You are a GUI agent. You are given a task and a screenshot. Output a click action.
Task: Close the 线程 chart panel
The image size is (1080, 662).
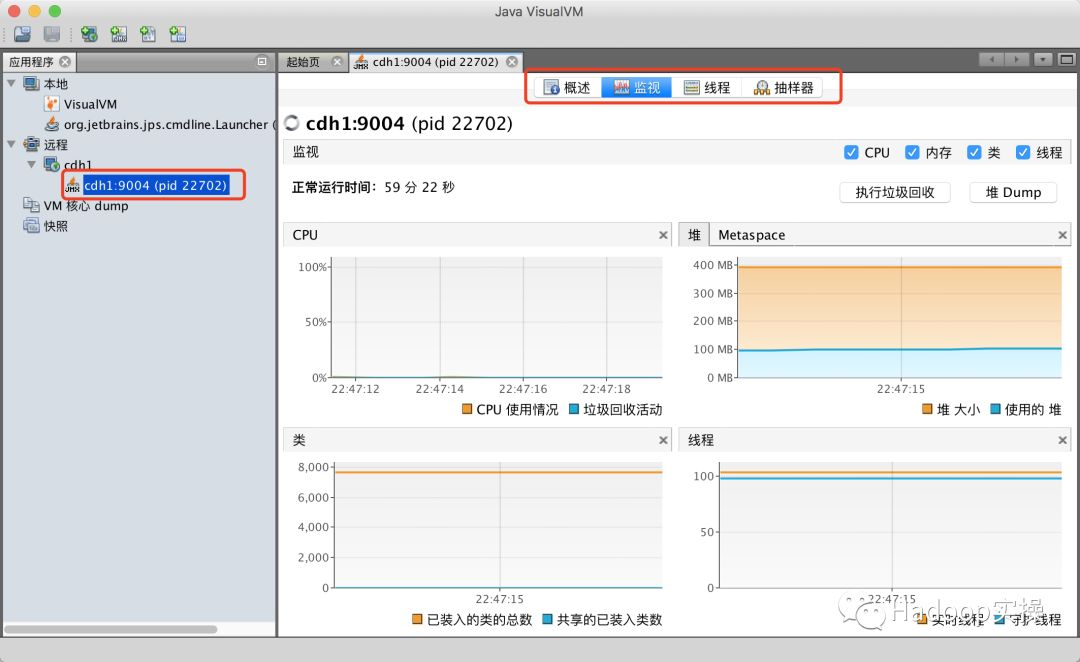[x=1062, y=440]
